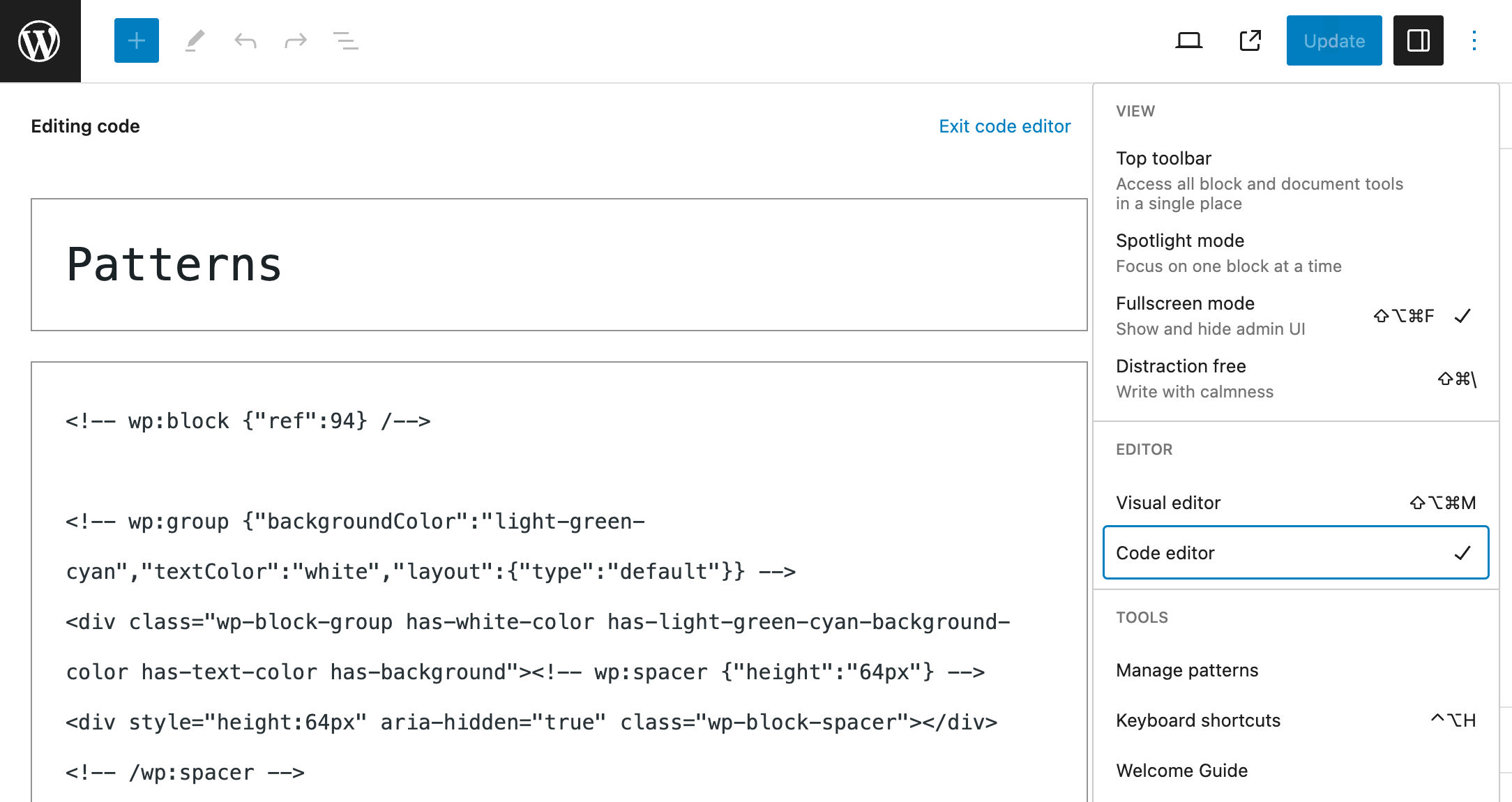Click the Add block plus icon

click(x=137, y=41)
